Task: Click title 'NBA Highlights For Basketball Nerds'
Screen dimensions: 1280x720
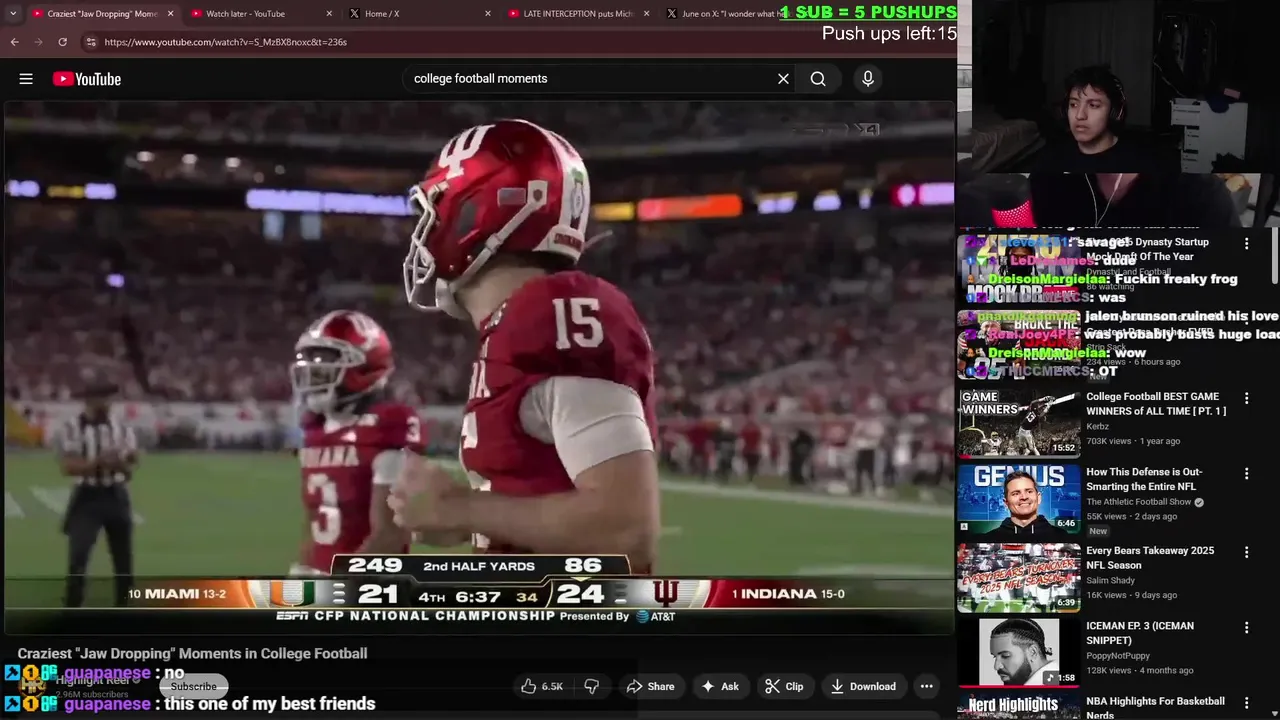Action: (x=1155, y=708)
